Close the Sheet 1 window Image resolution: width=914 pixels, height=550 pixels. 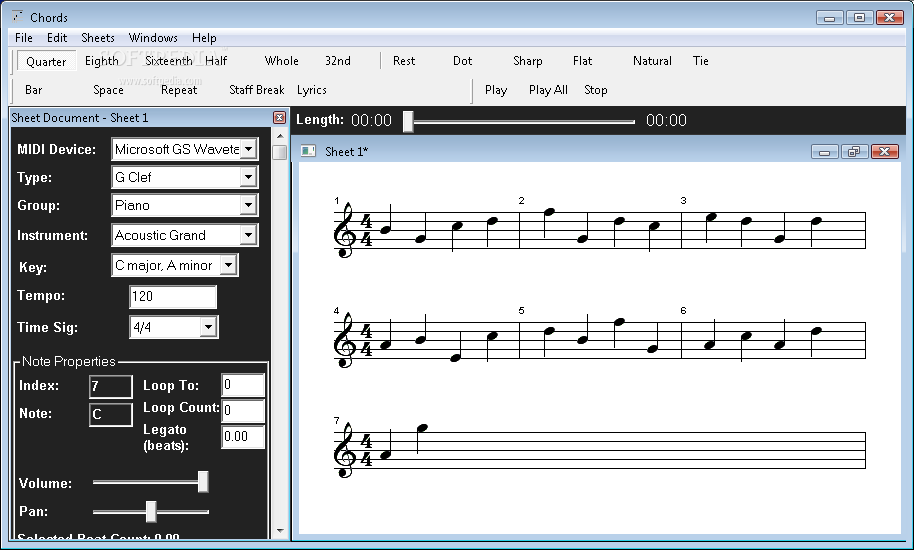pos(884,152)
